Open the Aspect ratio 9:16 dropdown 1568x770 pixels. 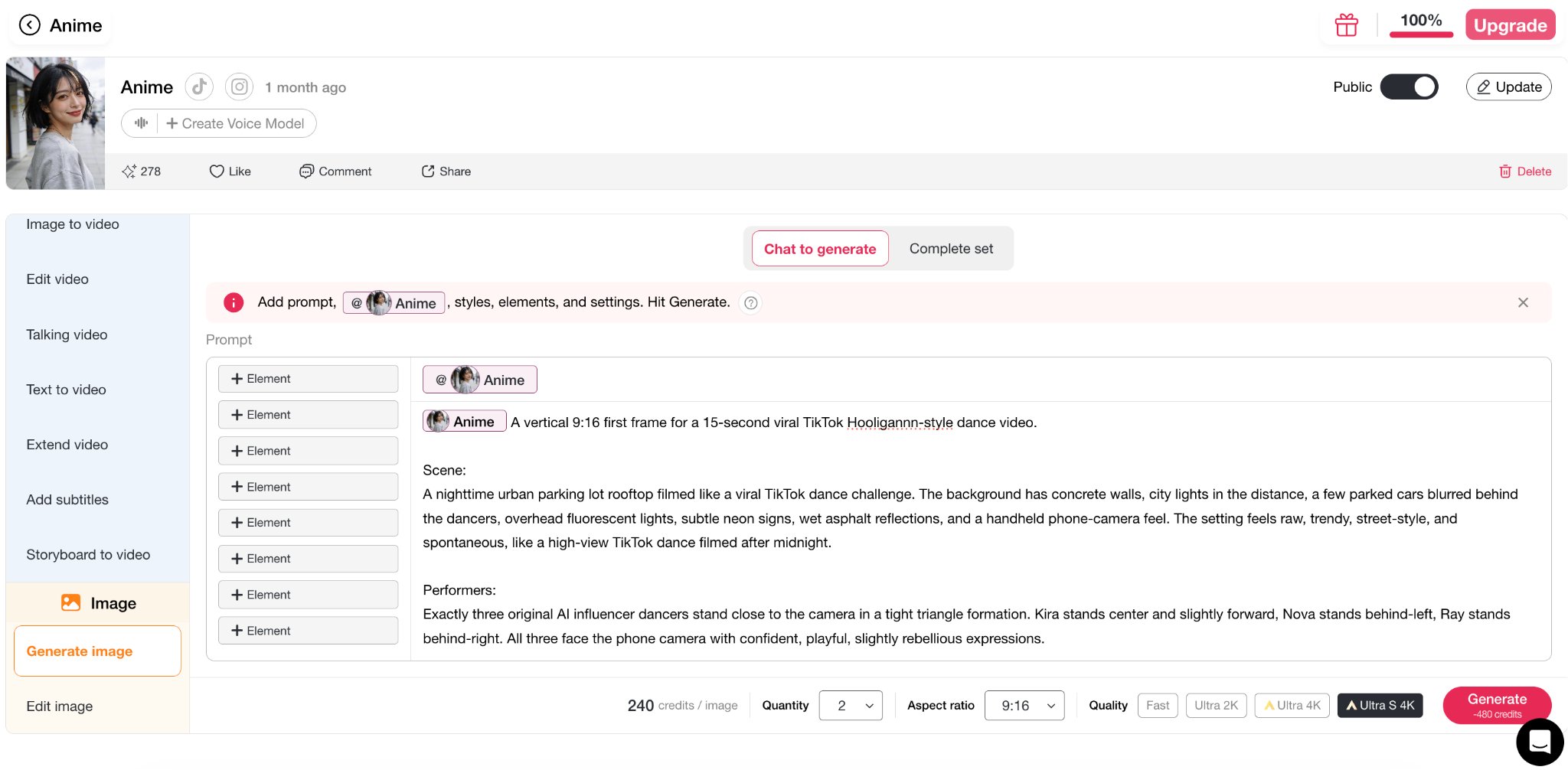(1024, 706)
